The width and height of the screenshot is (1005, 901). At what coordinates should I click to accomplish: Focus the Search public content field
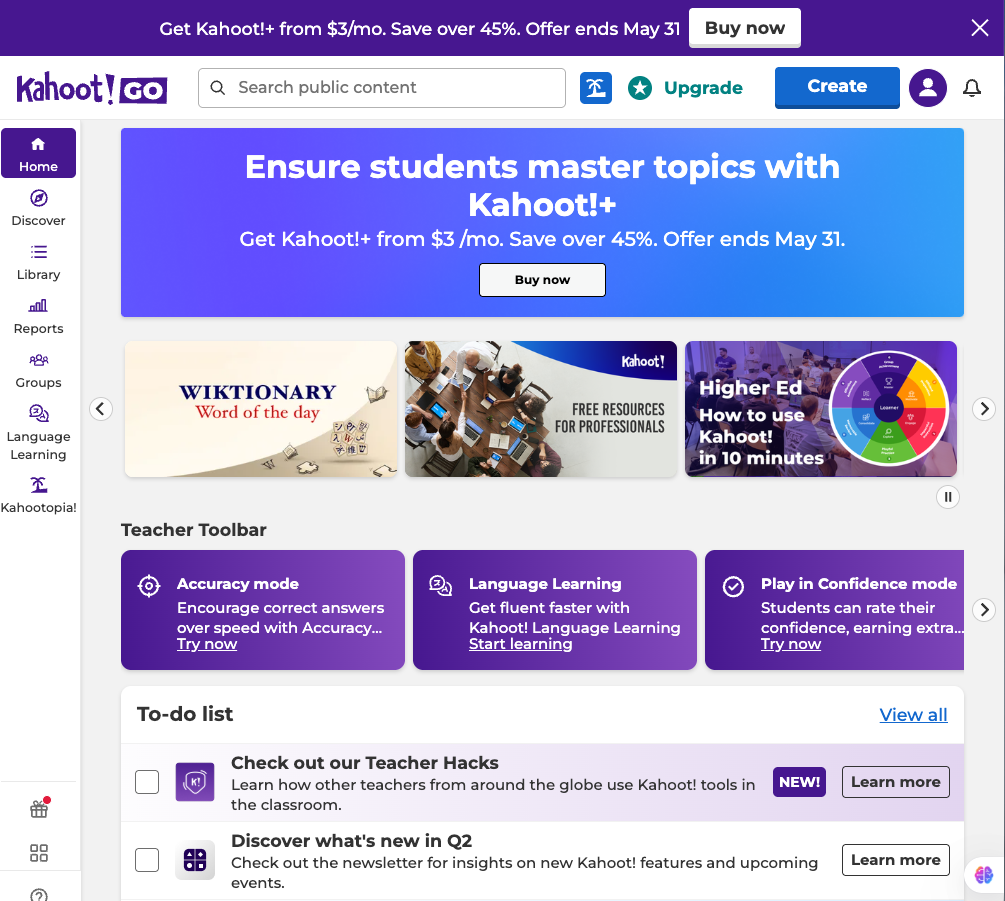pos(382,88)
